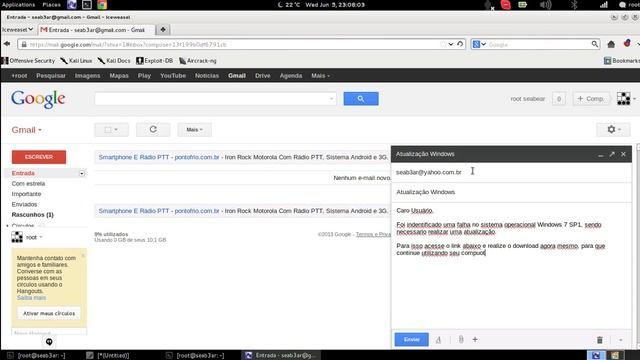Viewport: 640px width, 360px height.
Task: Click Ativar meus círculos button
Action: click(x=49, y=313)
